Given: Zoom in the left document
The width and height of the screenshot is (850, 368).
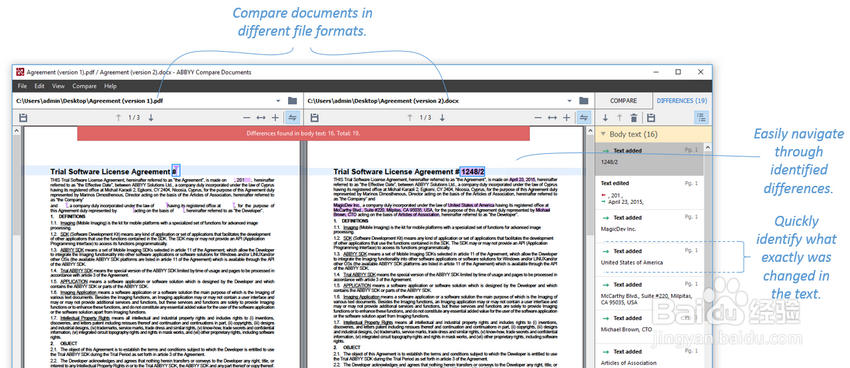Looking at the screenshot, I should (x=275, y=118).
